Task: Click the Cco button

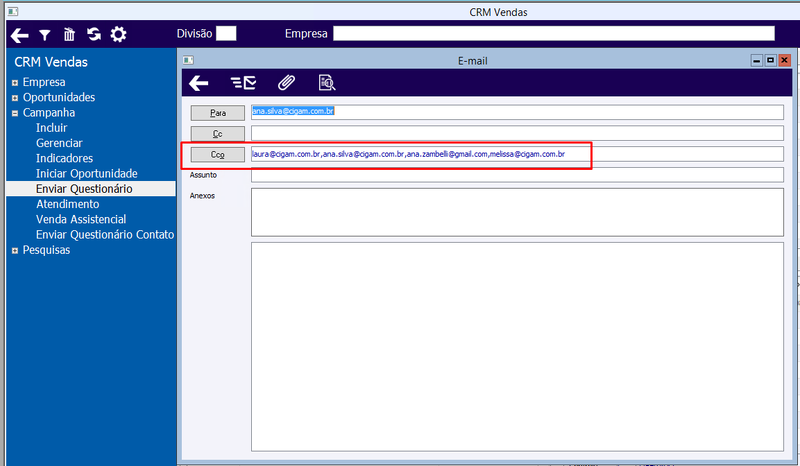Action: coord(218,154)
